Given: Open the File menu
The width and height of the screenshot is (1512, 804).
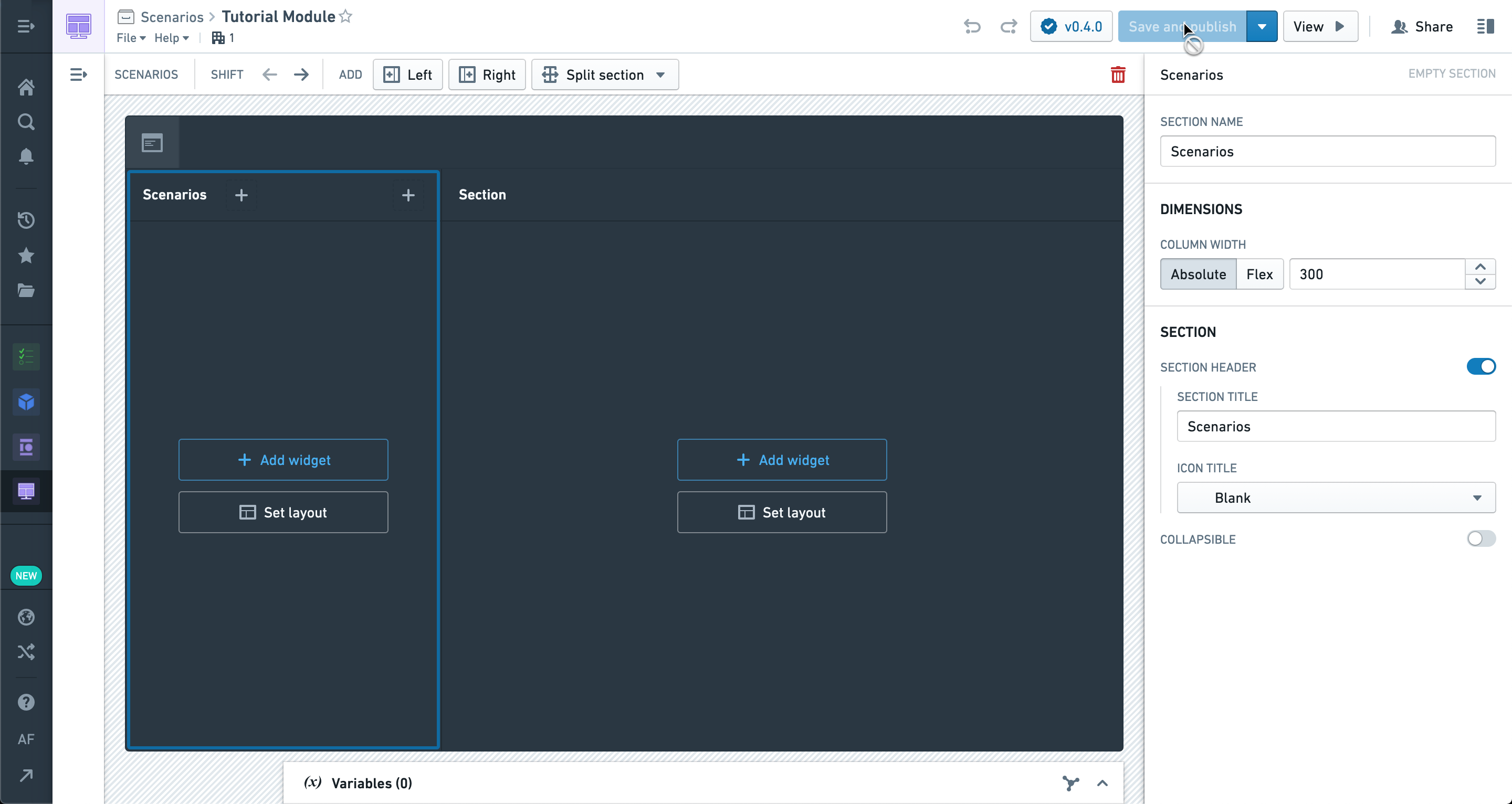Looking at the screenshot, I should click(131, 38).
